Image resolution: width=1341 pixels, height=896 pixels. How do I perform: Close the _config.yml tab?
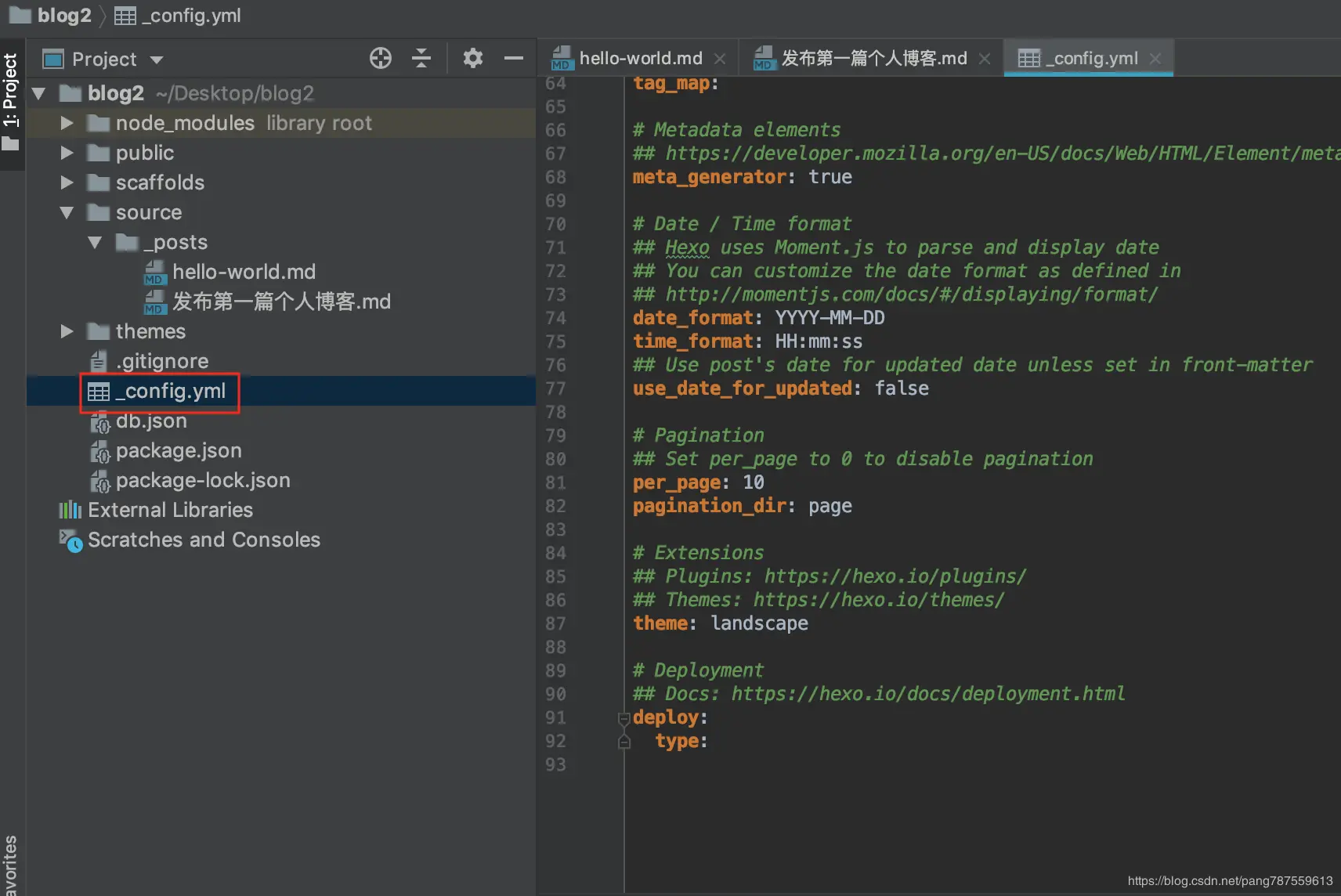click(1155, 59)
